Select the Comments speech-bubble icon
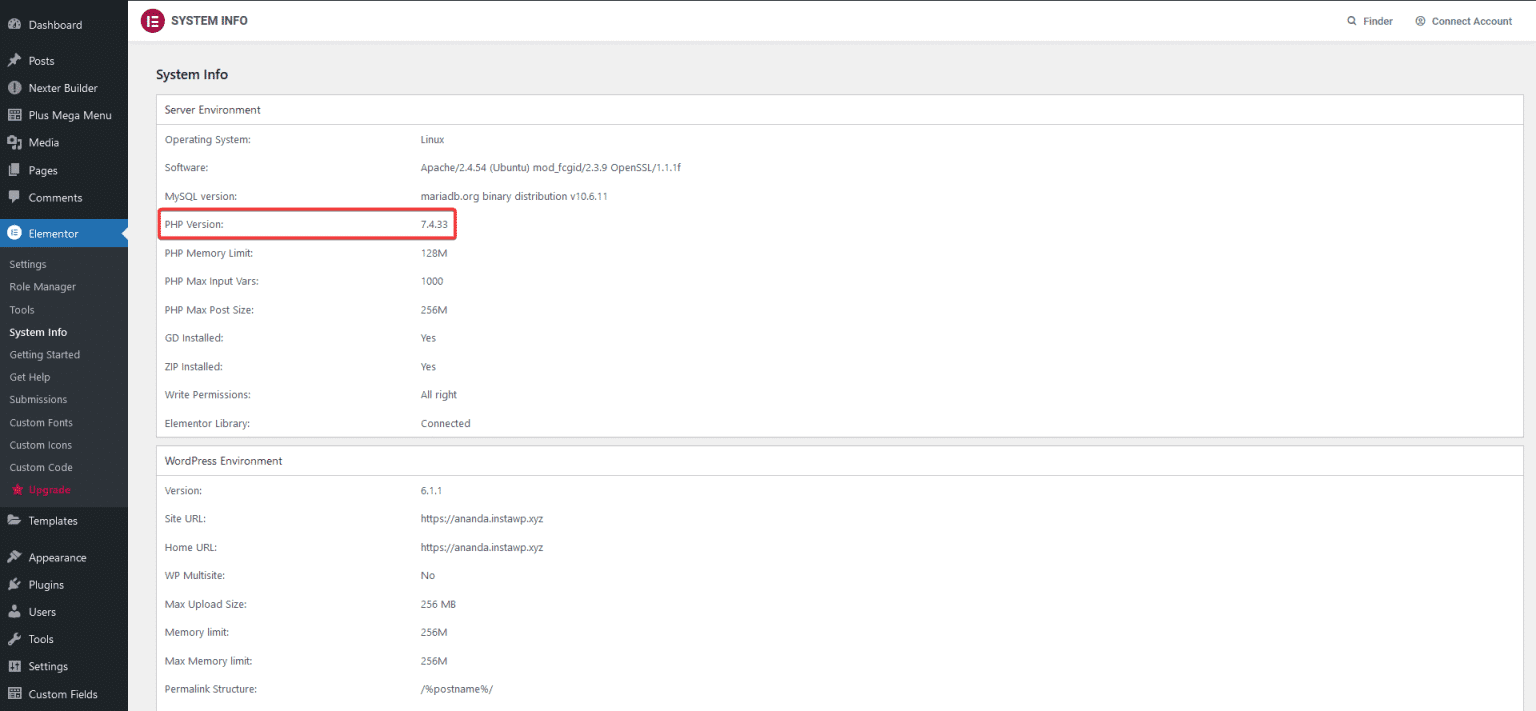Viewport: 1536px width, 711px height. pyautogui.click(x=14, y=197)
